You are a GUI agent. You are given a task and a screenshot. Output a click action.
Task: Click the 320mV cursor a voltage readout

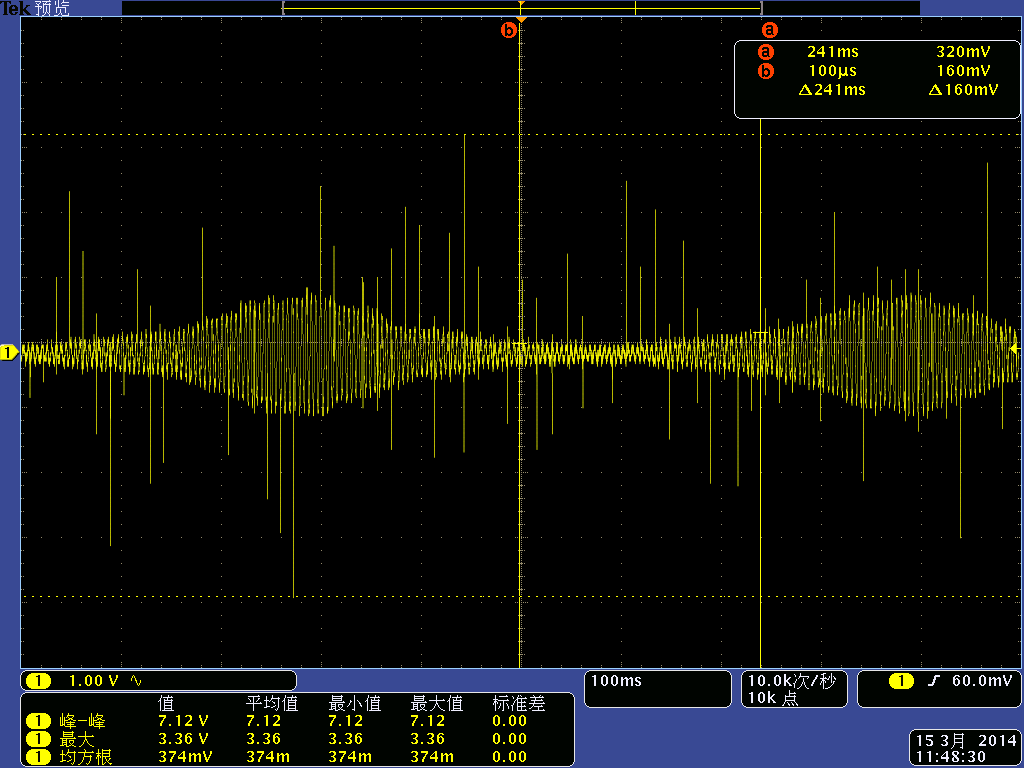(963, 52)
